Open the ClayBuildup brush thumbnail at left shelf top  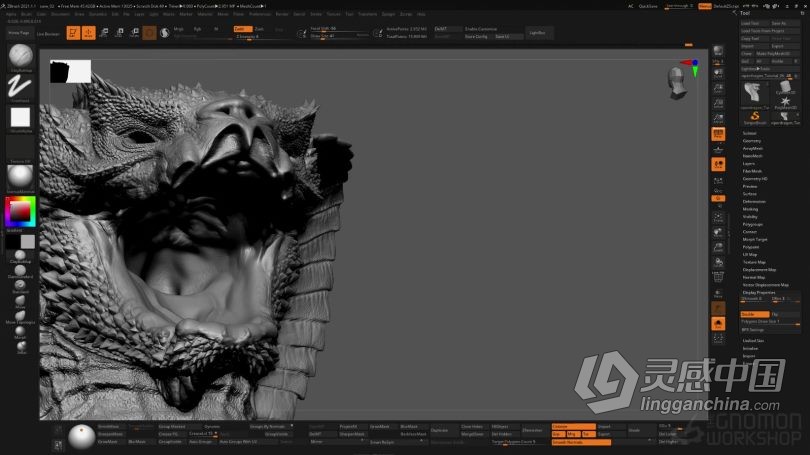[x=21, y=56]
